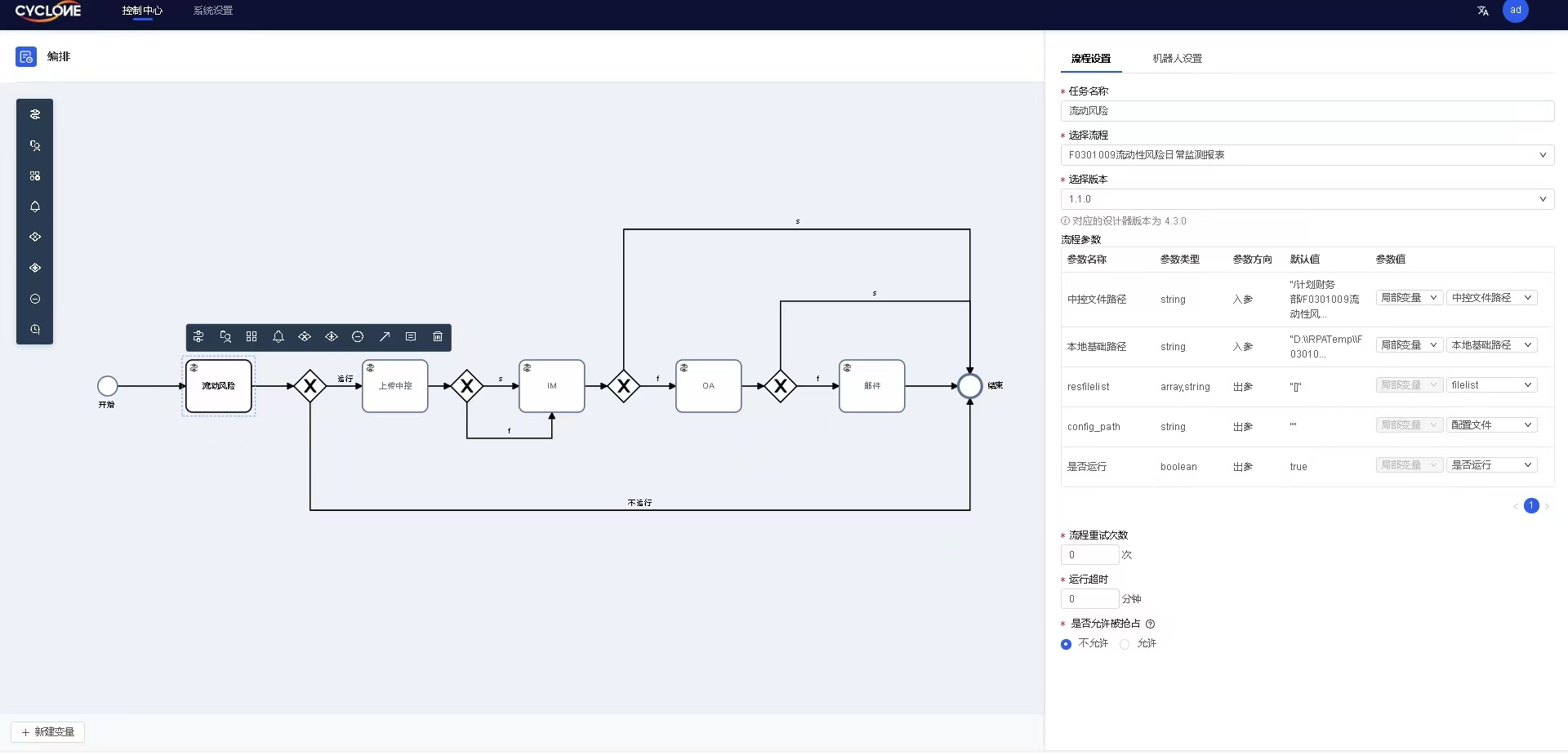The image size is (1568, 755).
Task: Switch to 机器人设置 tab
Action: (x=1177, y=59)
